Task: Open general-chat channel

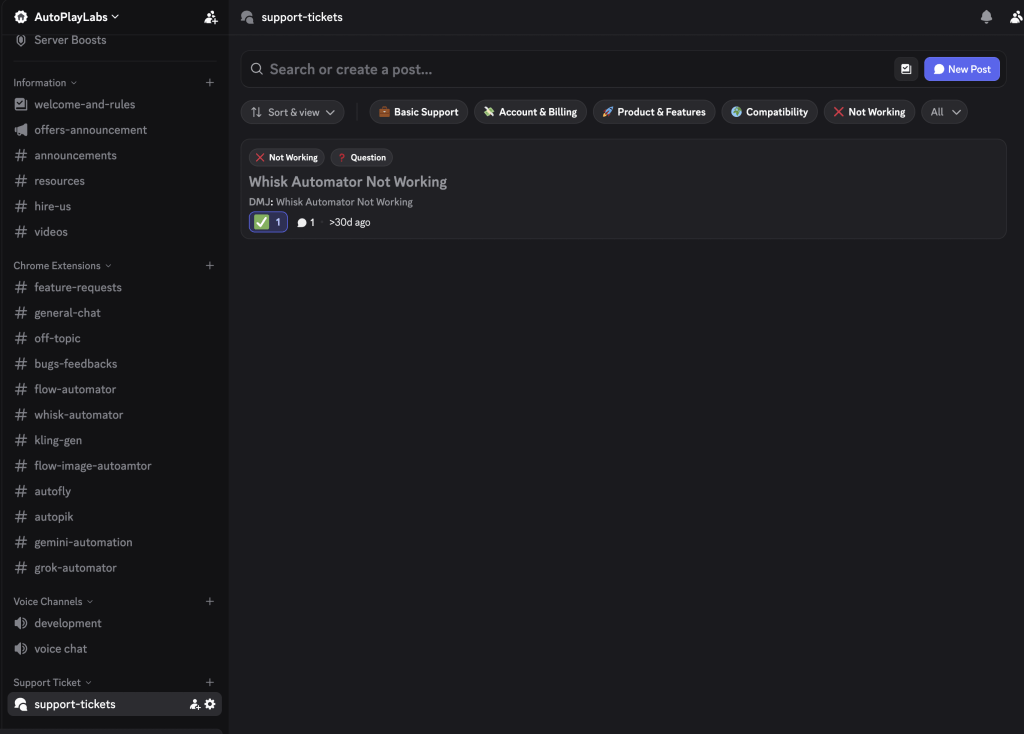Action: [x=114, y=313]
